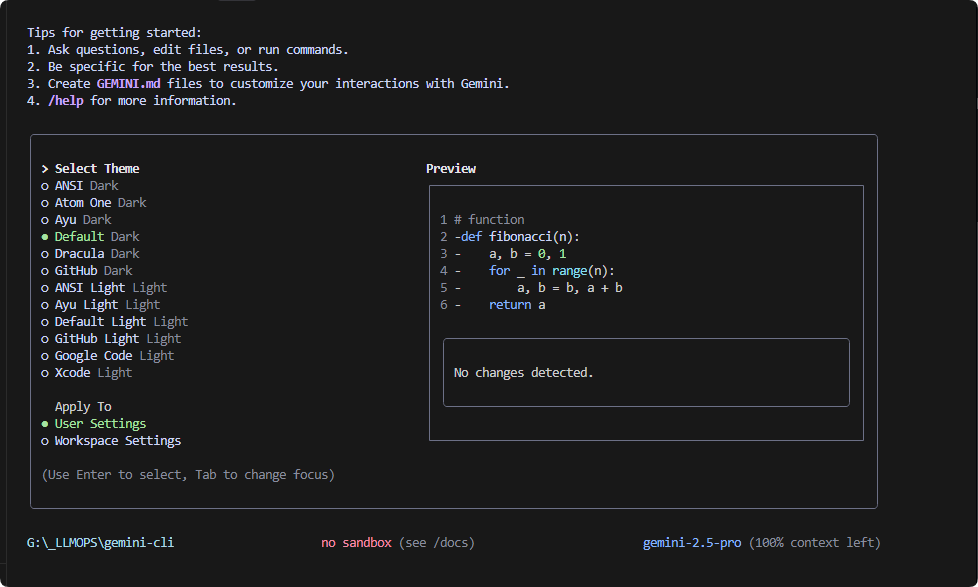The image size is (978, 587).
Task: Switch to the Google Code Light theme
Action: click(x=107, y=356)
